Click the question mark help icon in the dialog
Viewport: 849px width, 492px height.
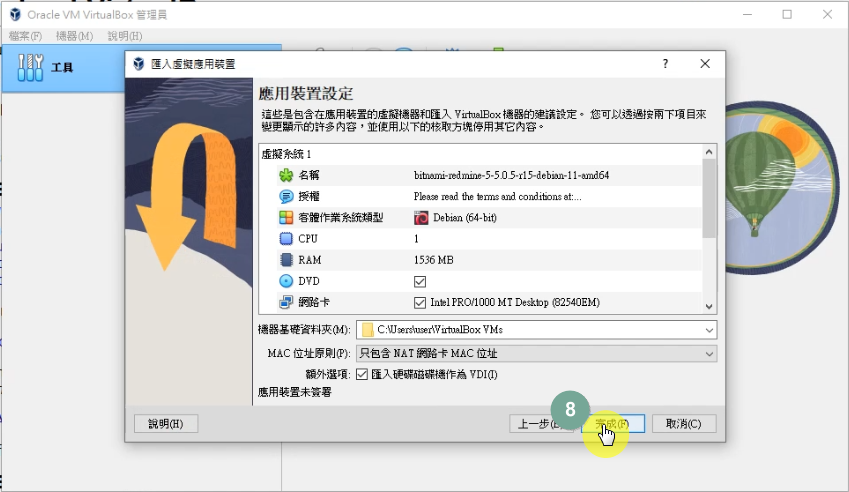[x=665, y=64]
